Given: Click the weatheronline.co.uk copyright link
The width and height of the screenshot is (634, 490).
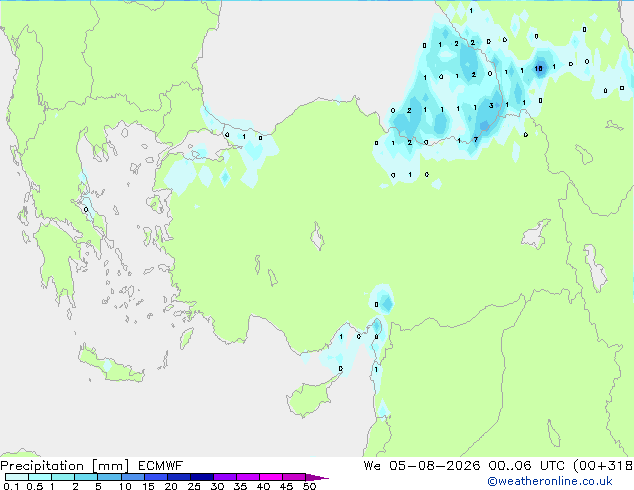Looking at the screenshot, I should pos(550,481).
